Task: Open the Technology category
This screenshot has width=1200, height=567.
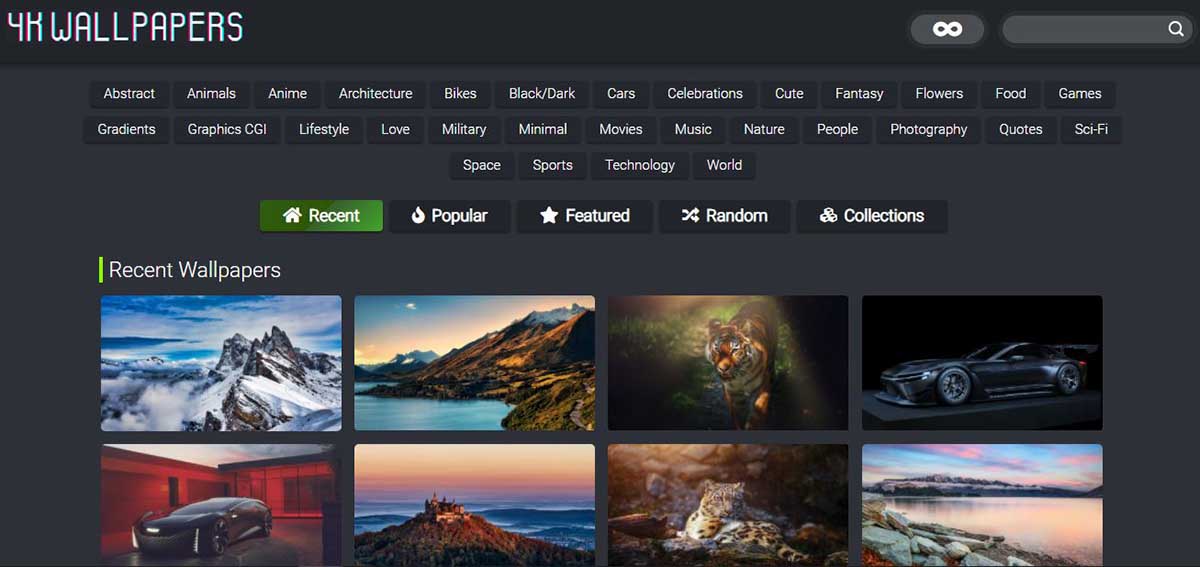Action: click(639, 166)
